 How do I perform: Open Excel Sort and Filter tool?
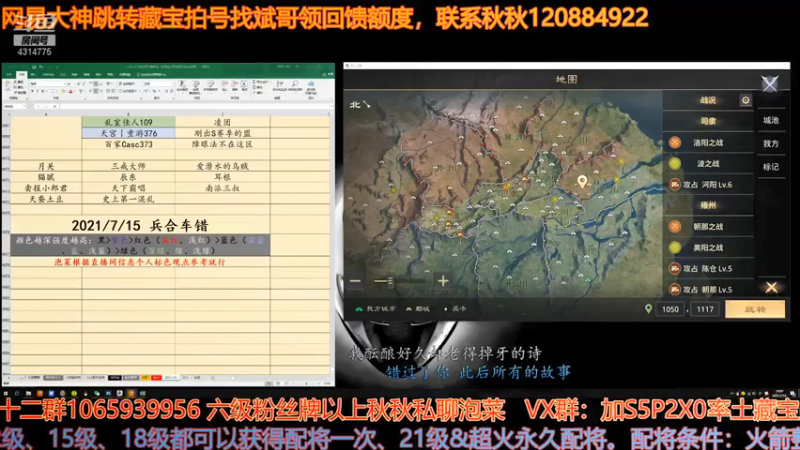coord(279,86)
